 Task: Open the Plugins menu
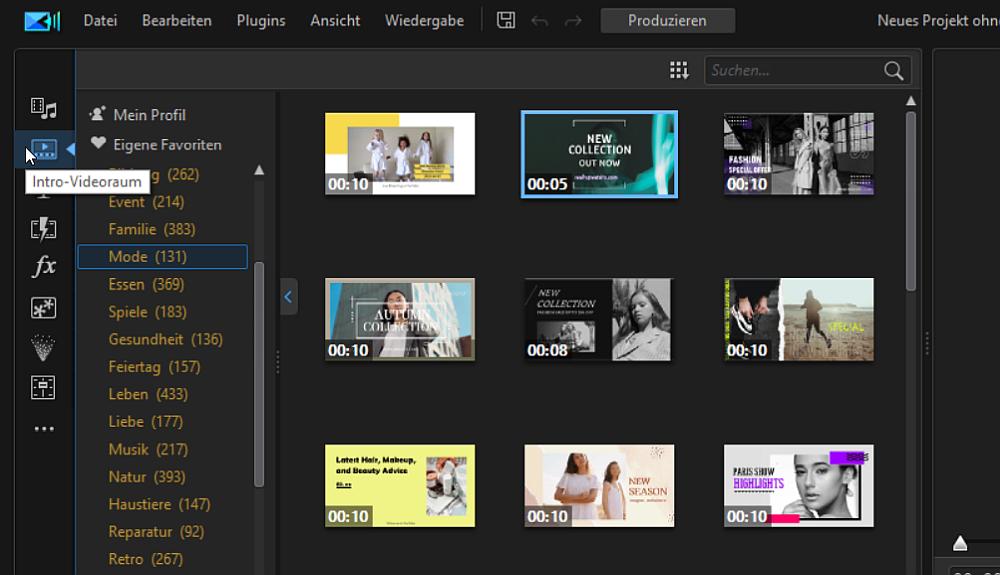click(261, 21)
